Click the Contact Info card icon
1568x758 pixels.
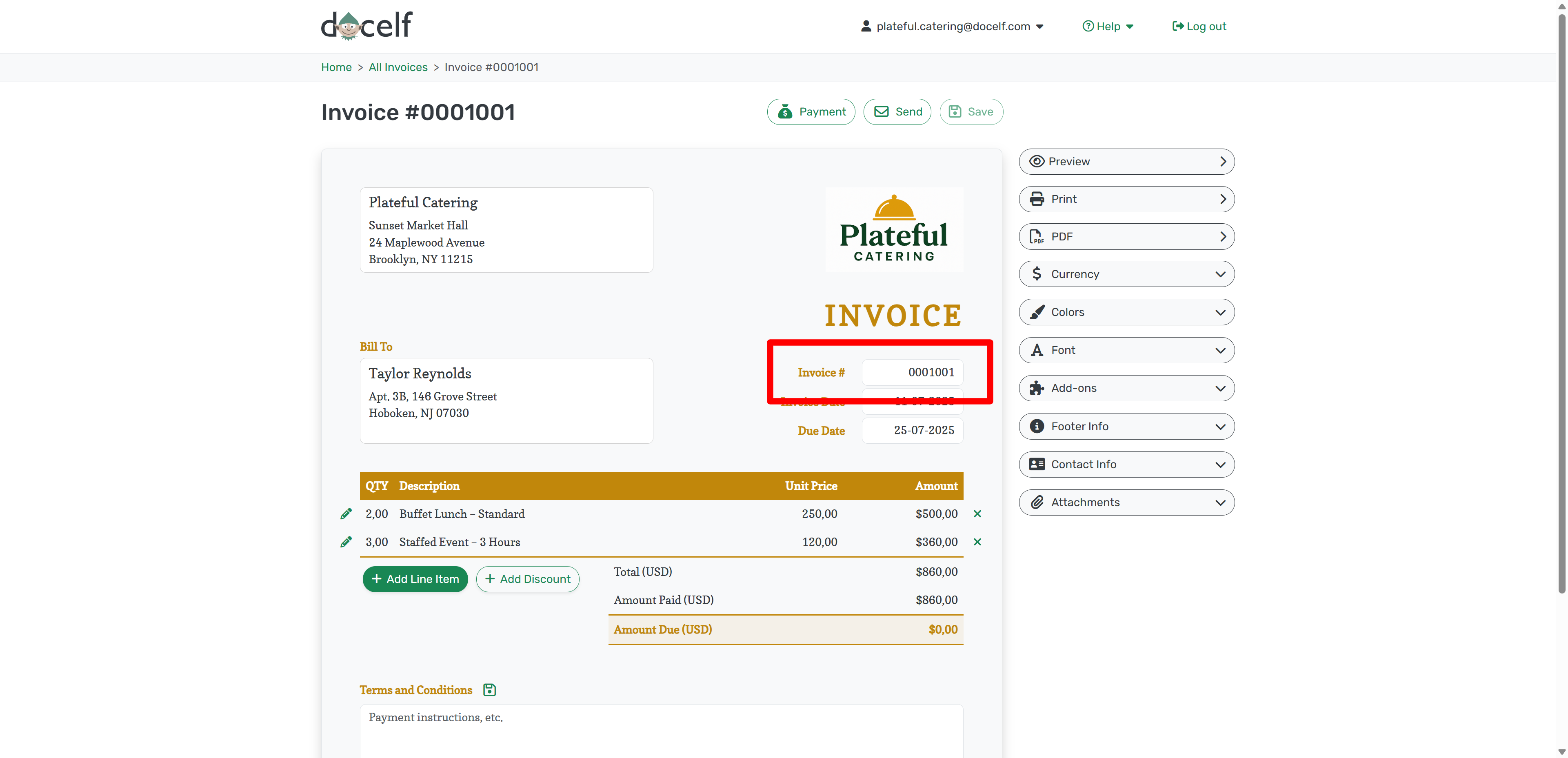[x=1037, y=464]
